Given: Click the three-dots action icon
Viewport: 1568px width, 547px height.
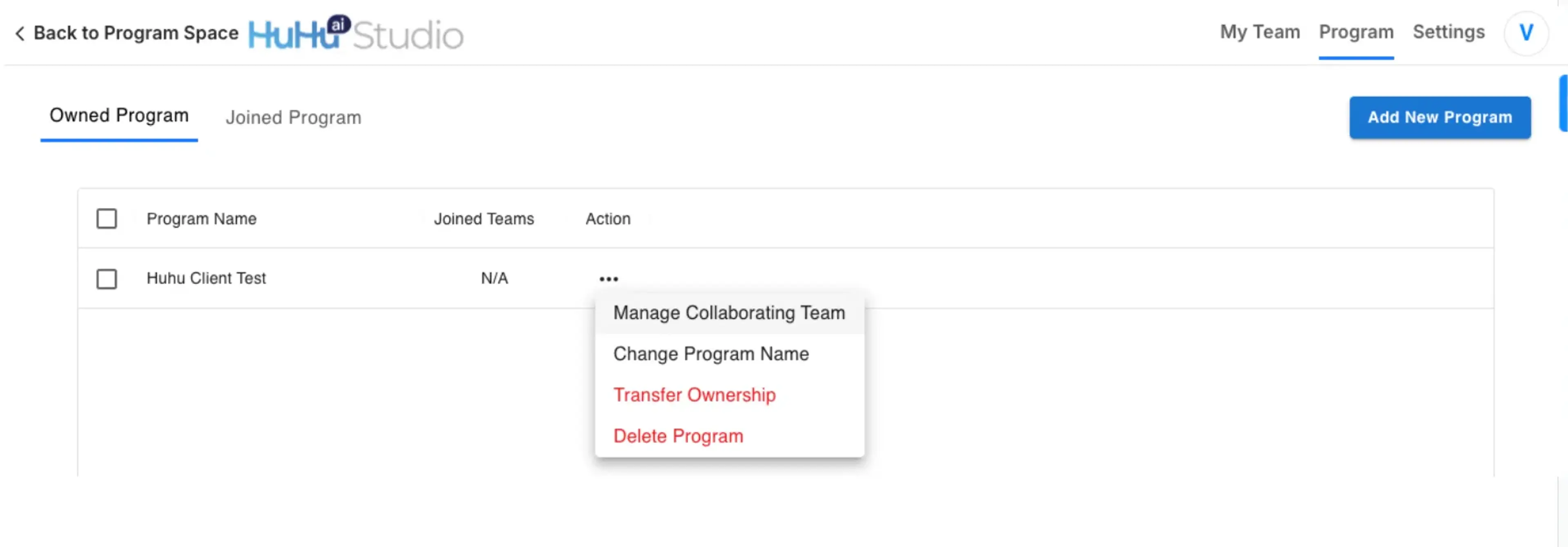Looking at the screenshot, I should coord(608,279).
